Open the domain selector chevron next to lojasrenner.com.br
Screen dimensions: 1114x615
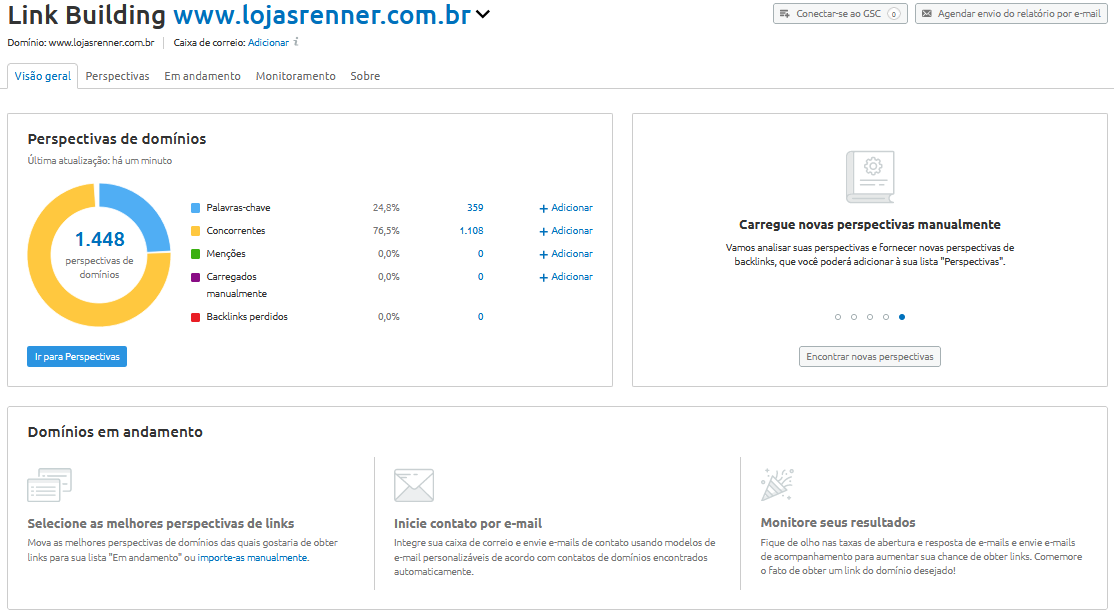(x=483, y=16)
